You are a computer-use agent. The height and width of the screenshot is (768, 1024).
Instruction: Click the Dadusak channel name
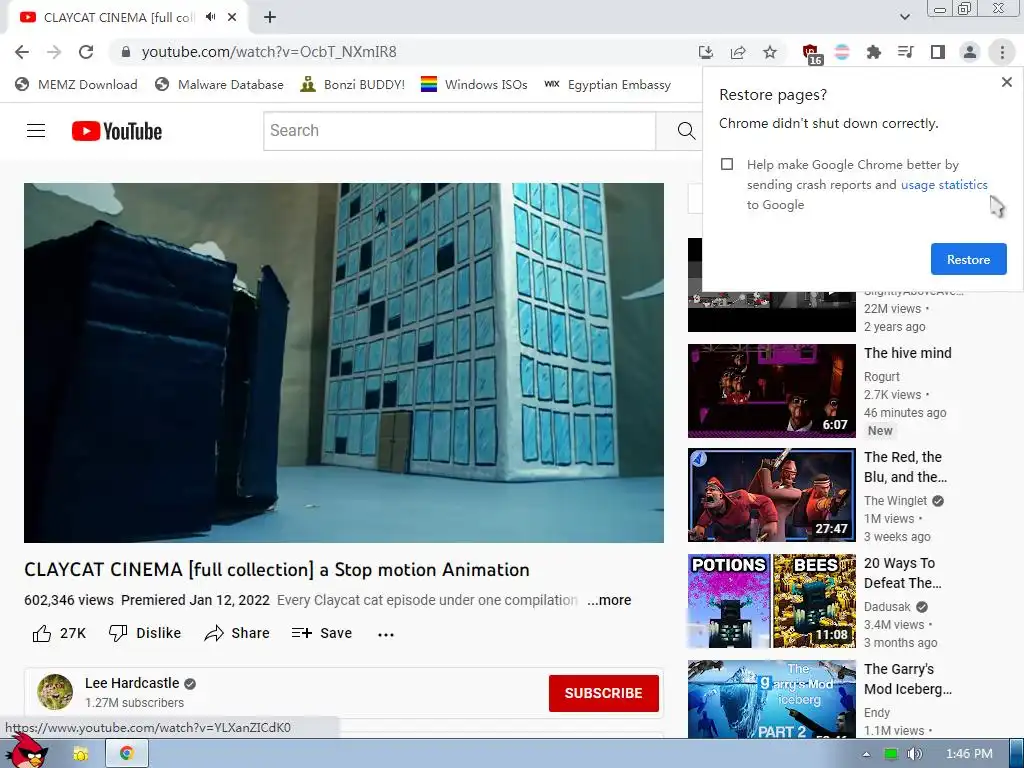tap(887, 607)
